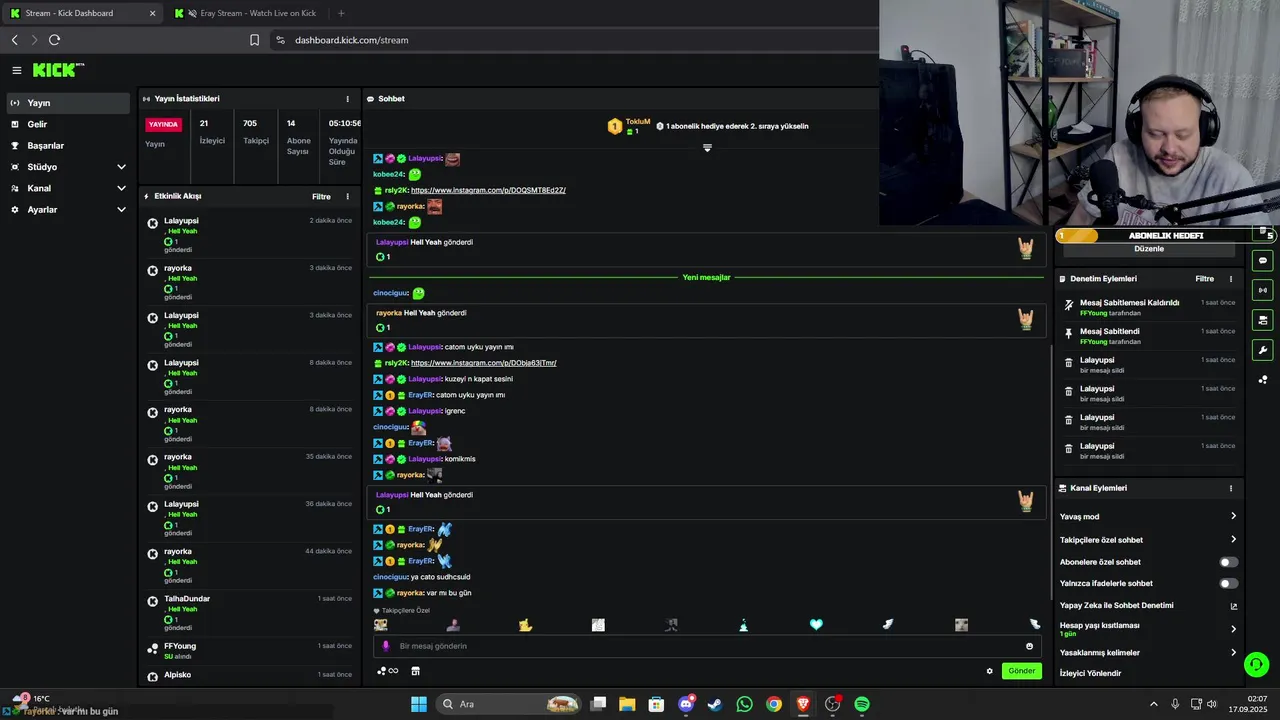Image resolution: width=1280 pixels, height=720 pixels.
Task: Open Yayın in the sidebar
Action: point(67,103)
